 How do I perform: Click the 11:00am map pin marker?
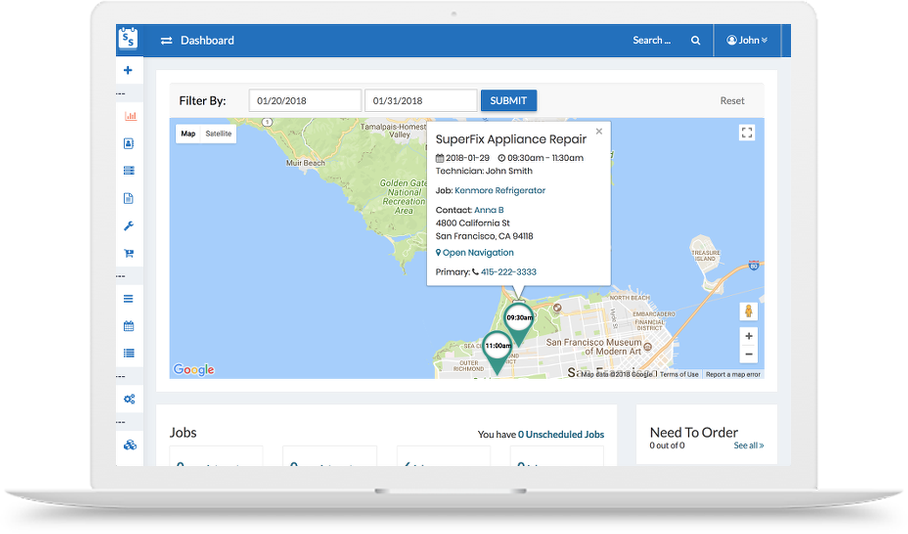pos(497,352)
